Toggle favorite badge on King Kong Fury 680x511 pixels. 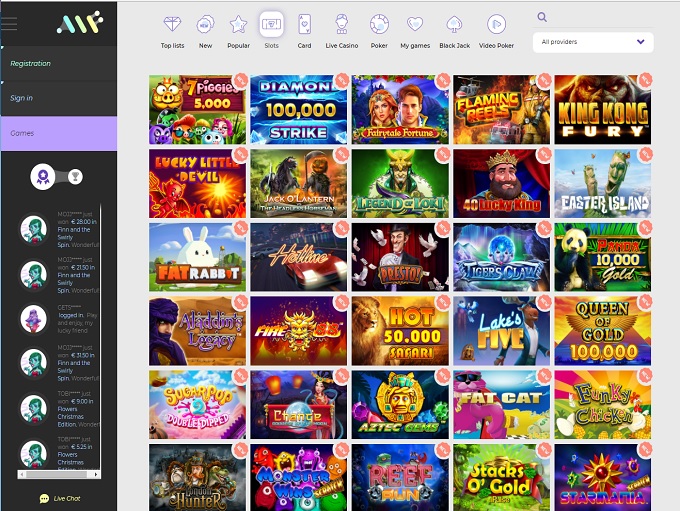(x=646, y=80)
